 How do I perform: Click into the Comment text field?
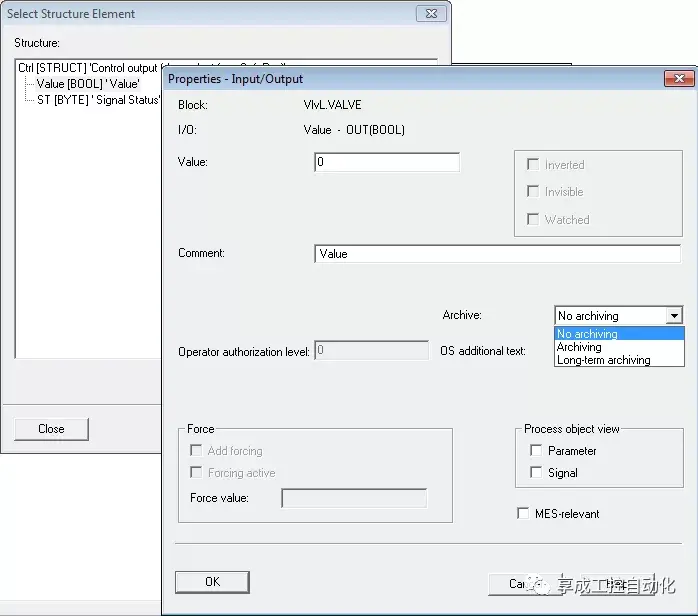tap(497, 254)
